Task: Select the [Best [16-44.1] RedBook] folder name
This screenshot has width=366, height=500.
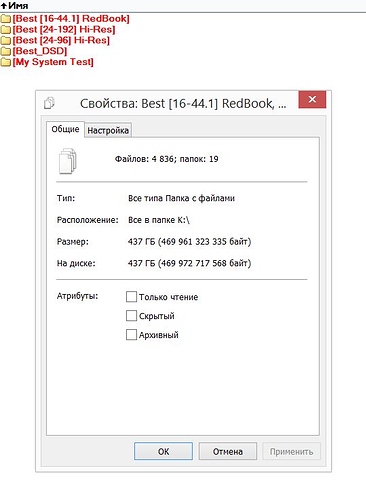Action: click(x=71, y=19)
